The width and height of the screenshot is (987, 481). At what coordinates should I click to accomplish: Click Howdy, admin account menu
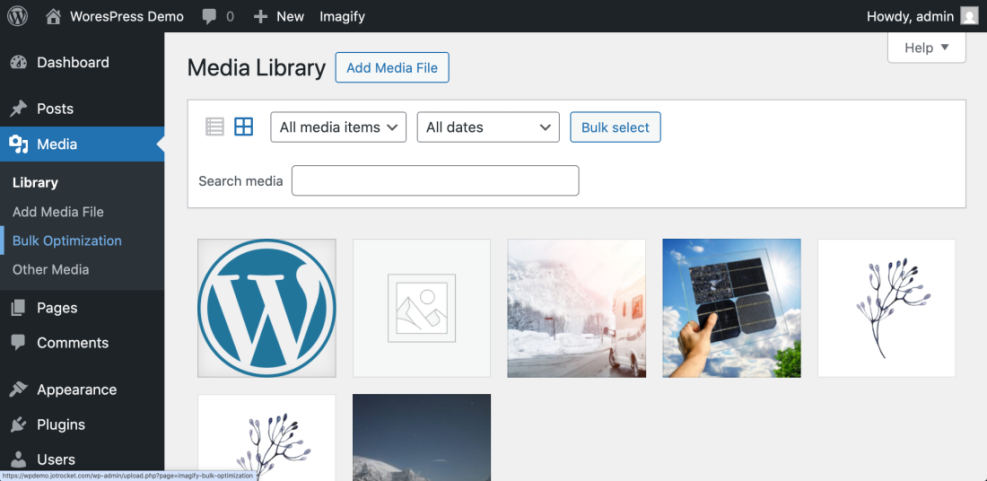click(922, 17)
